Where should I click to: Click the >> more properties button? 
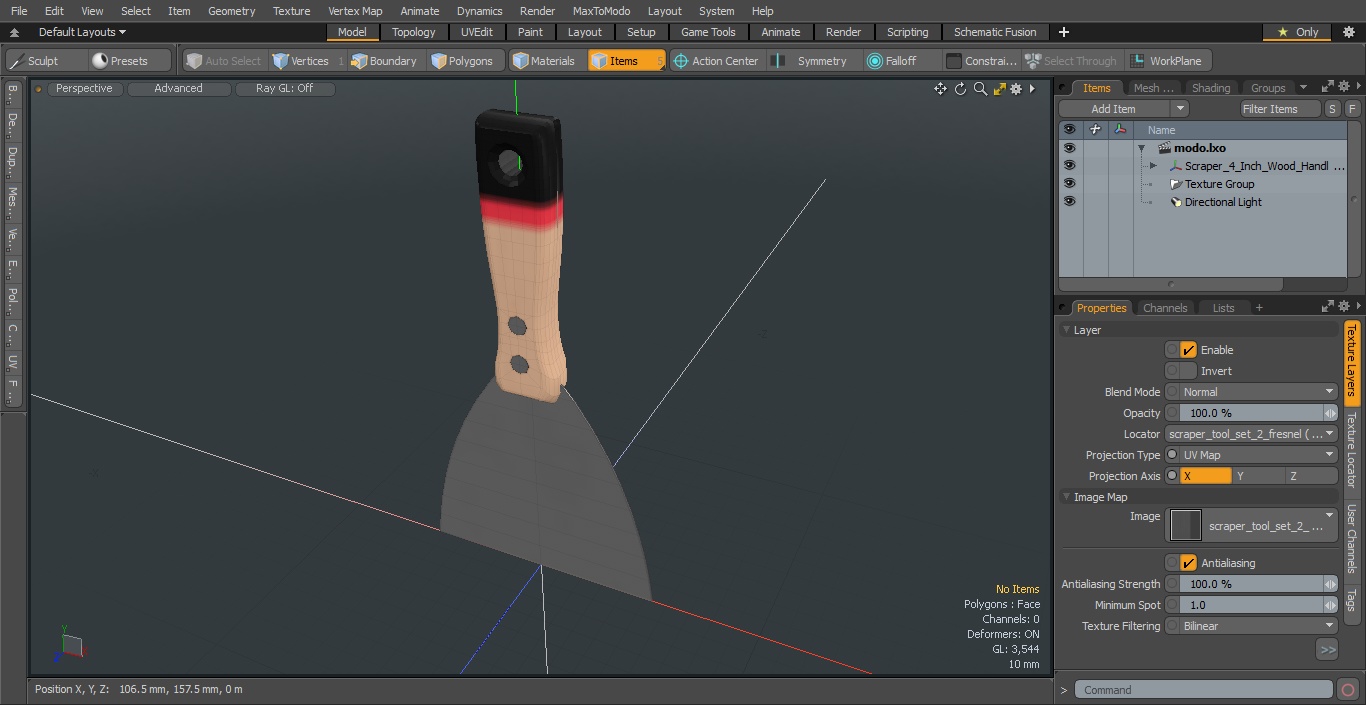(x=1327, y=650)
